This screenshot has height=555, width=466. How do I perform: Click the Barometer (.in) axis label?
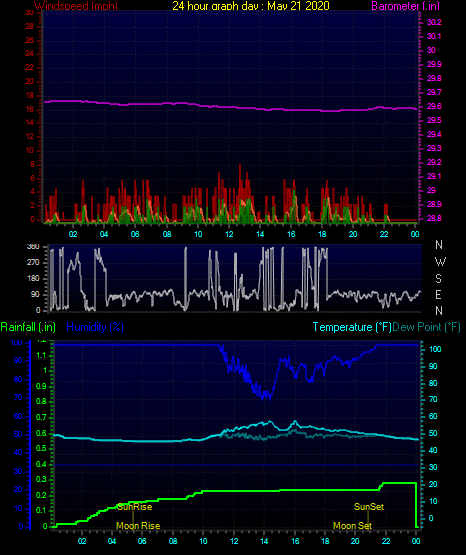405,6
